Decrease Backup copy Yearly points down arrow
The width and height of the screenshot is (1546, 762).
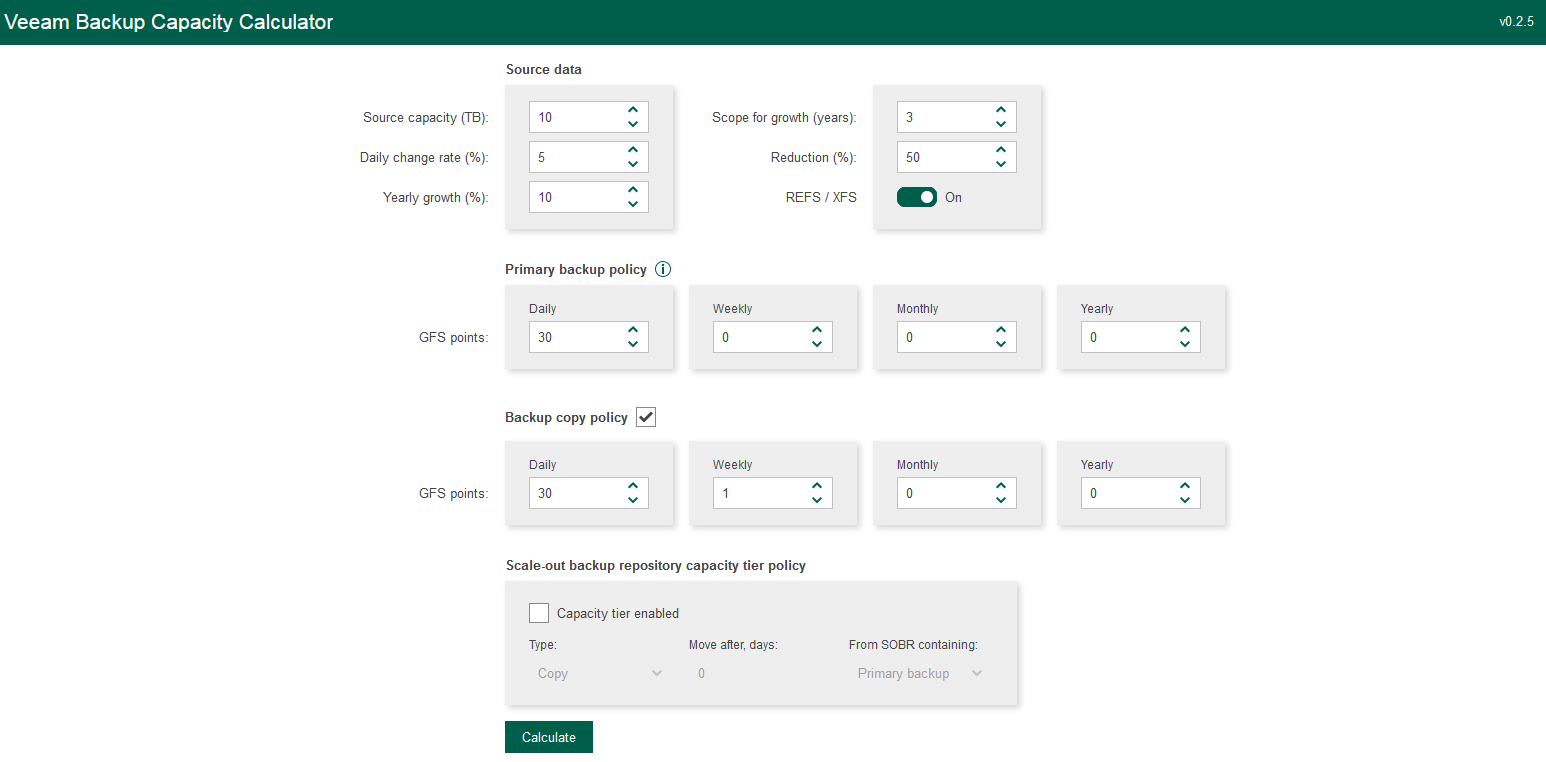click(1185, 500)
